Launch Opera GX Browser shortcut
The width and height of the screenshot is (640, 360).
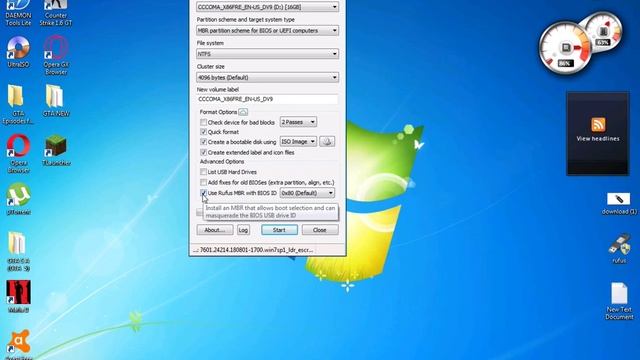56,55
